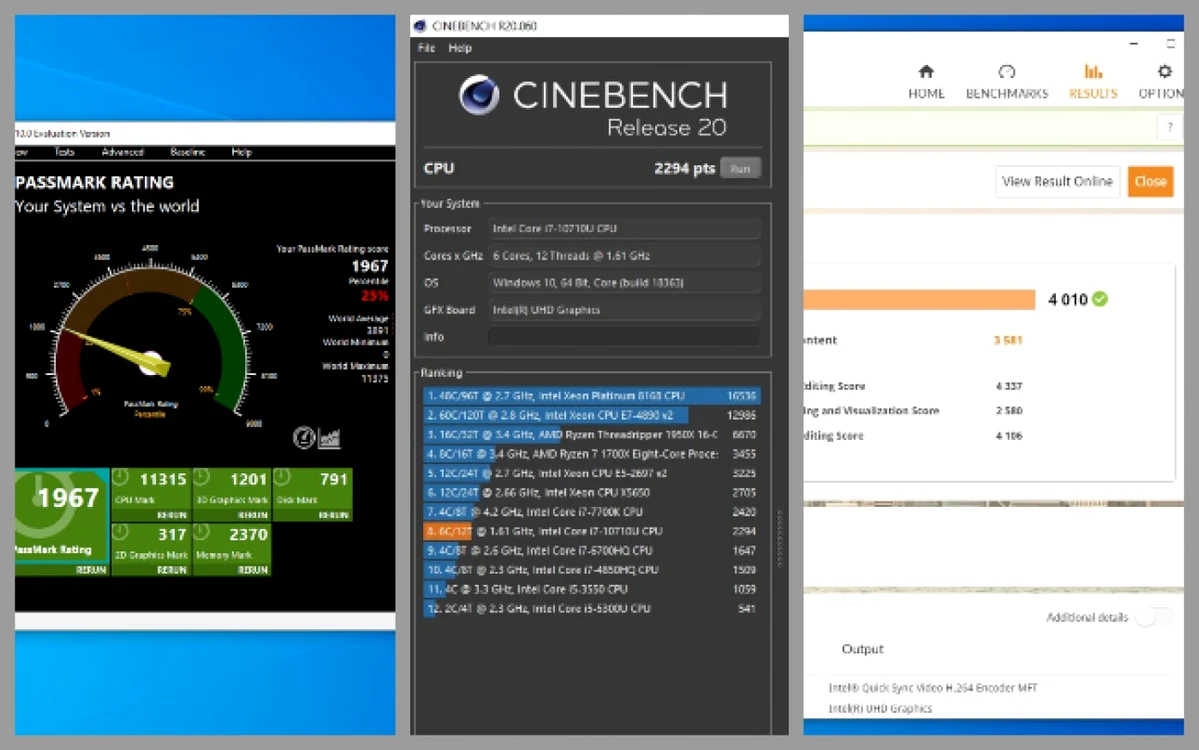This screenshot has width=1199, height=750.
Task: Rerun the overall PassMark Rating test
Action: (x=91, y=570)
